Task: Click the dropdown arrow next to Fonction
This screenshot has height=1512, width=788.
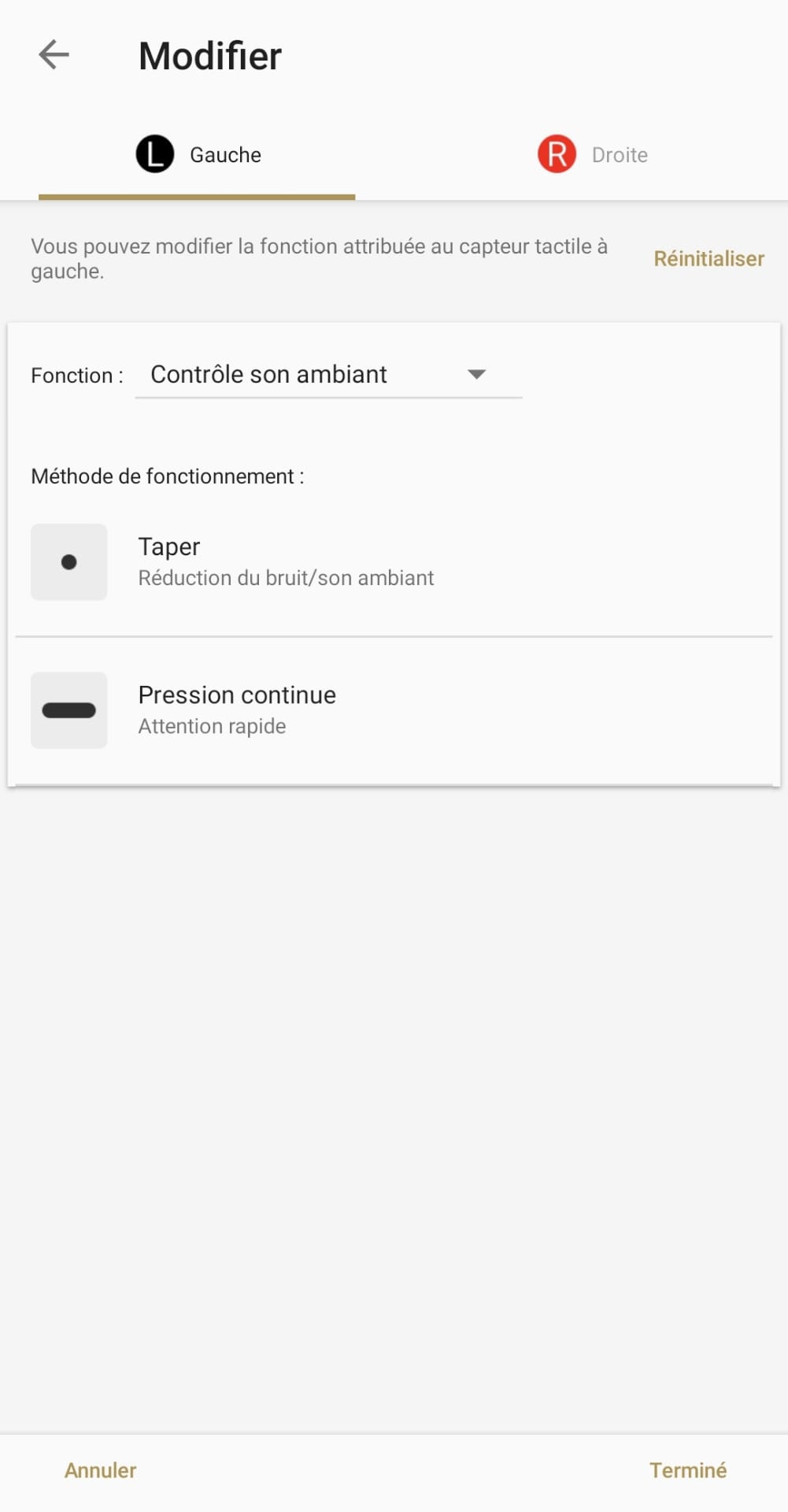Action: coord(476,375)
